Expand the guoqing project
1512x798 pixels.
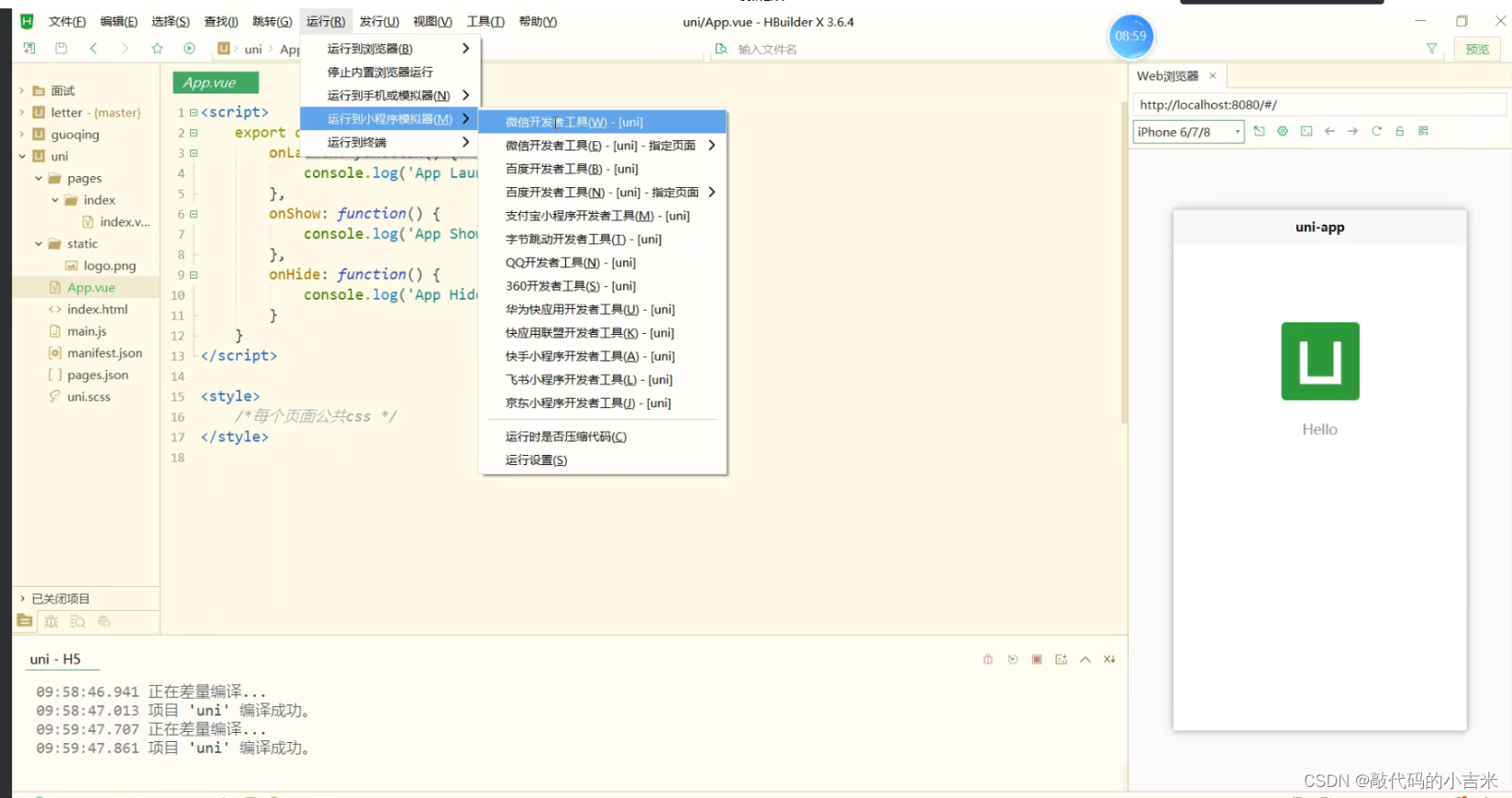tap(22, 134)
